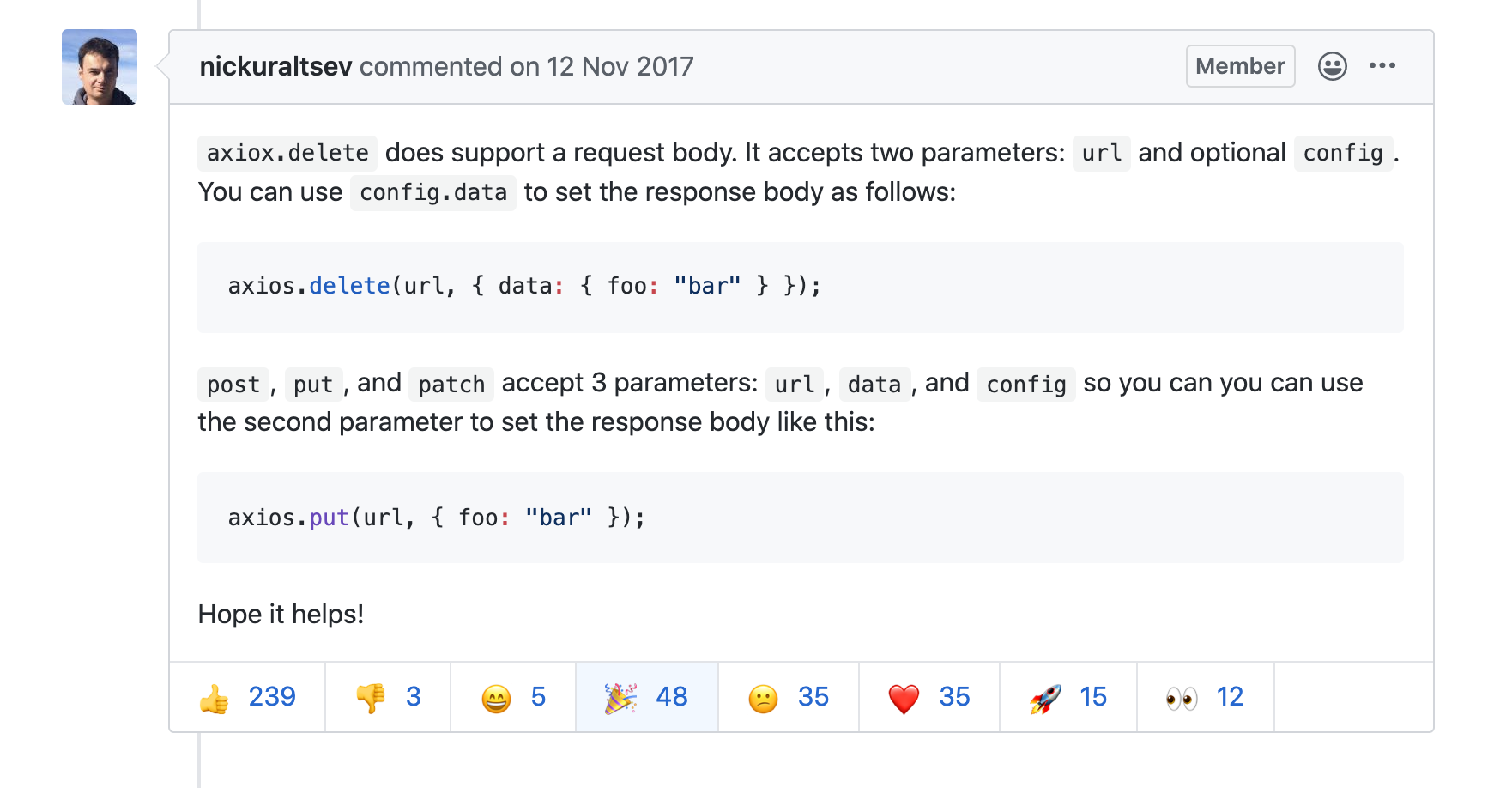This screenshot has height=788, width=1512.
Task: Click the axios.delete code block
Action: click(x=800, y=287)
